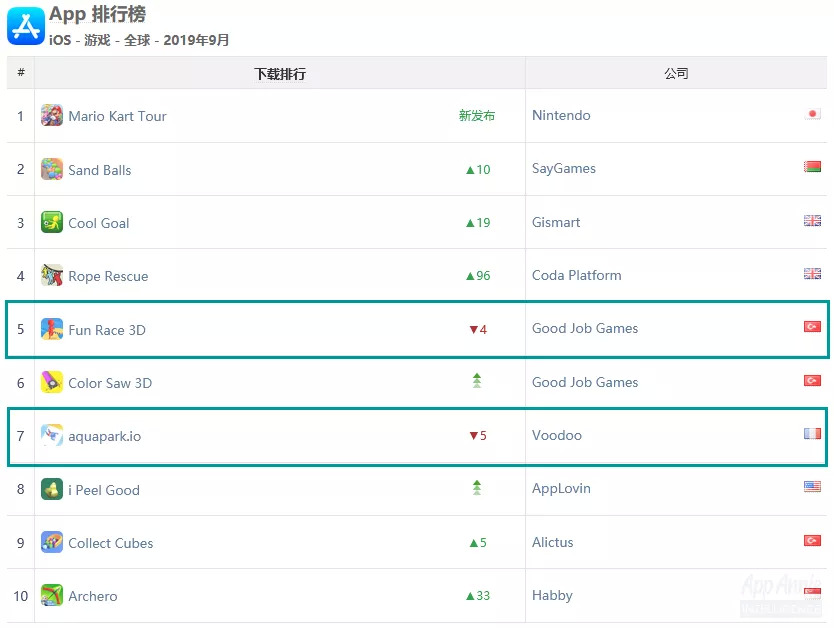
Task: Click the App Store logo icon
Action: pos(25,26)
